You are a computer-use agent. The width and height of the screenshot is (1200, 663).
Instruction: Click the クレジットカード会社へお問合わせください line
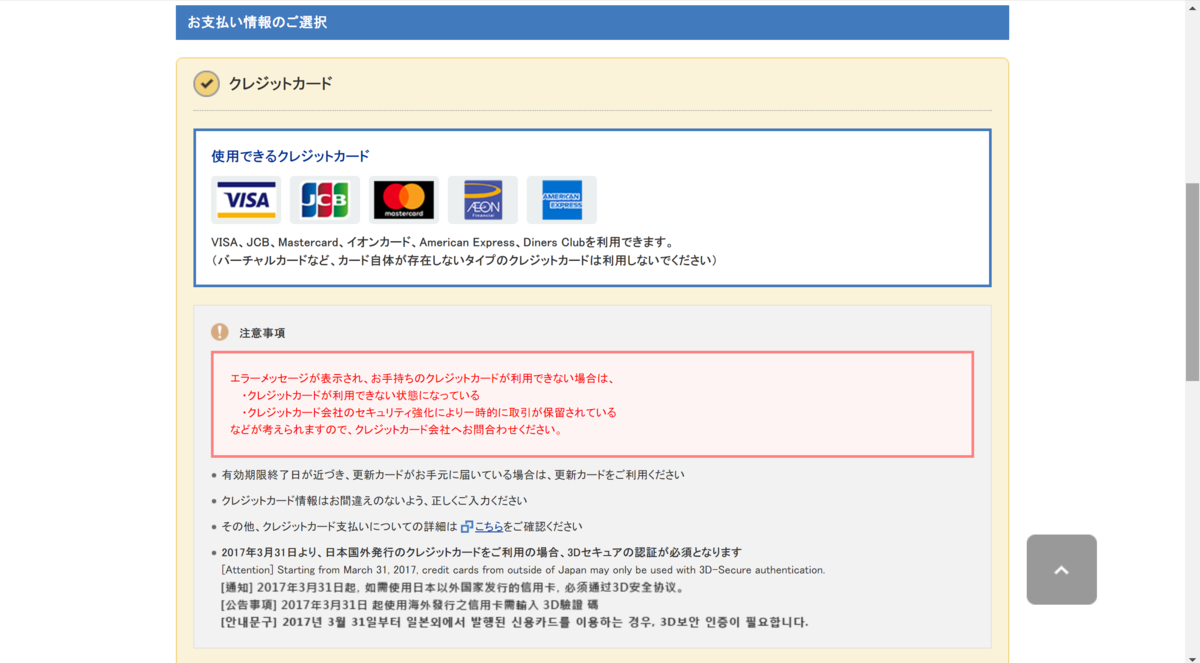[x=396, y=430]
